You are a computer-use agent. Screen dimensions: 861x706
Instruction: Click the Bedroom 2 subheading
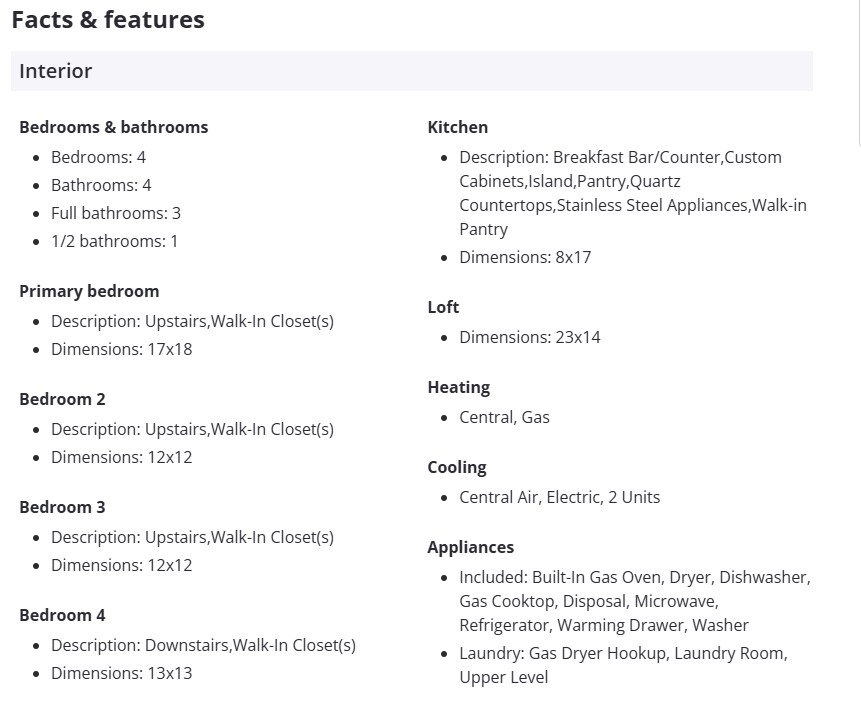(62, 399)
